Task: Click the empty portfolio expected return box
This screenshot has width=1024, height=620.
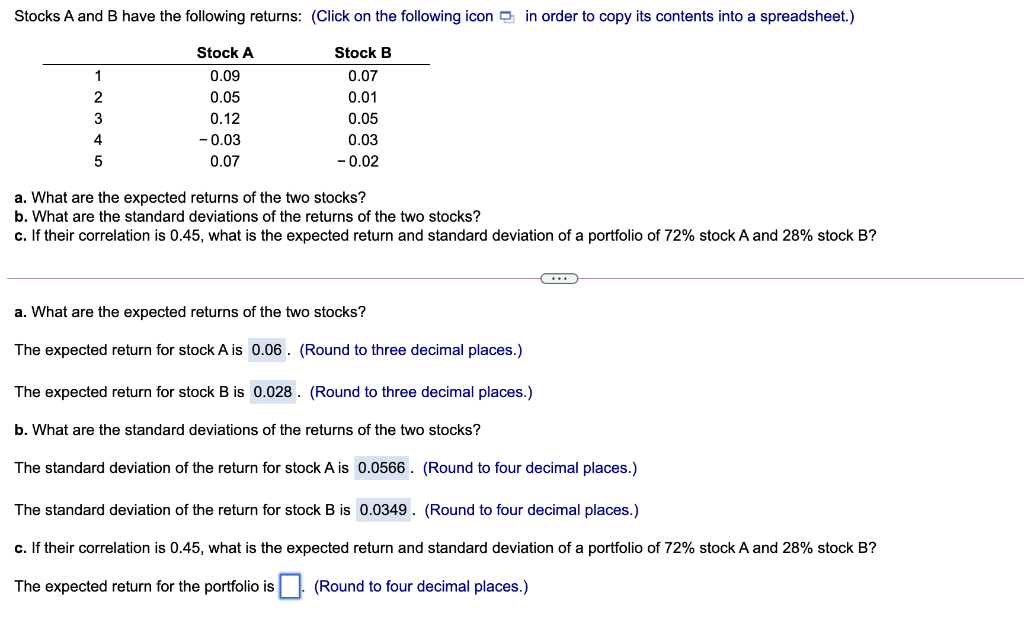Action: 290,585
